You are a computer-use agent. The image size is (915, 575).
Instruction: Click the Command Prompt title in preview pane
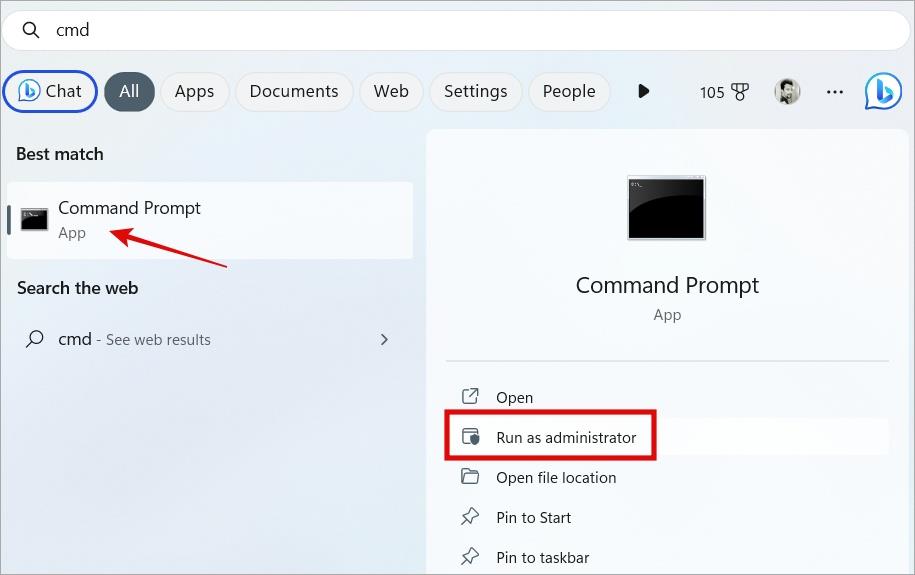pyautogui.click(x=667, y=285)
